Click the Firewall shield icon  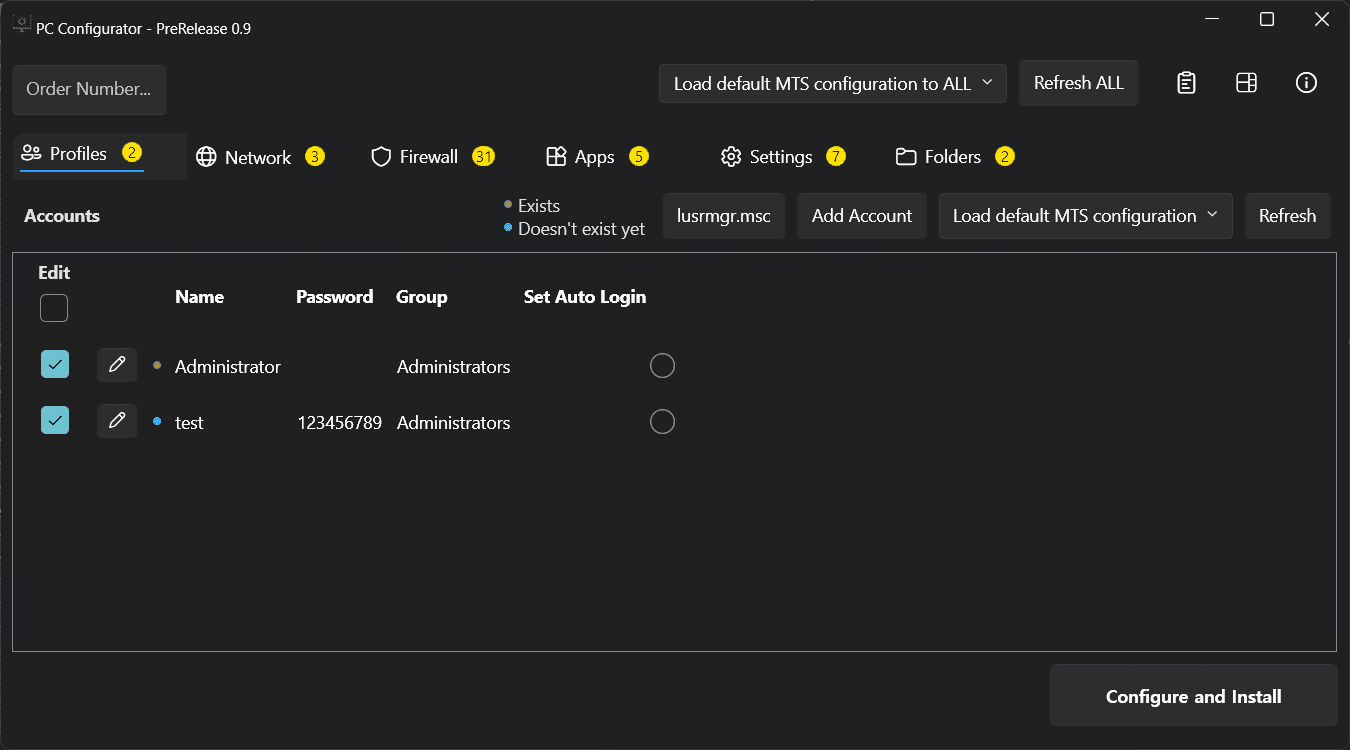click(x=380, y=157)
